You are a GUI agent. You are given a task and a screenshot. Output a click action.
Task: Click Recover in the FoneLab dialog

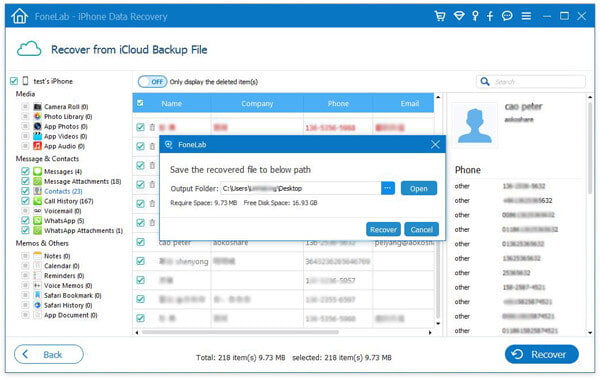click(383, 229)
